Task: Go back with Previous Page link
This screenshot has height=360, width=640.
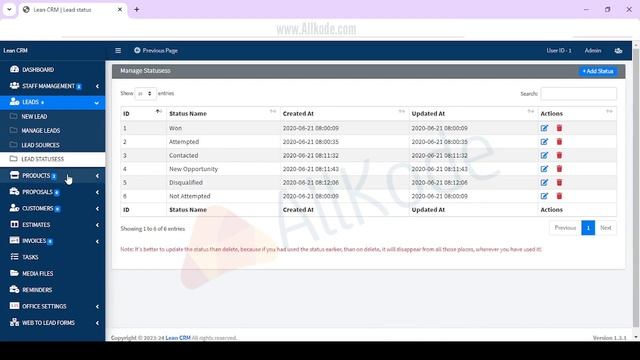Action: (x=156, y=51)
